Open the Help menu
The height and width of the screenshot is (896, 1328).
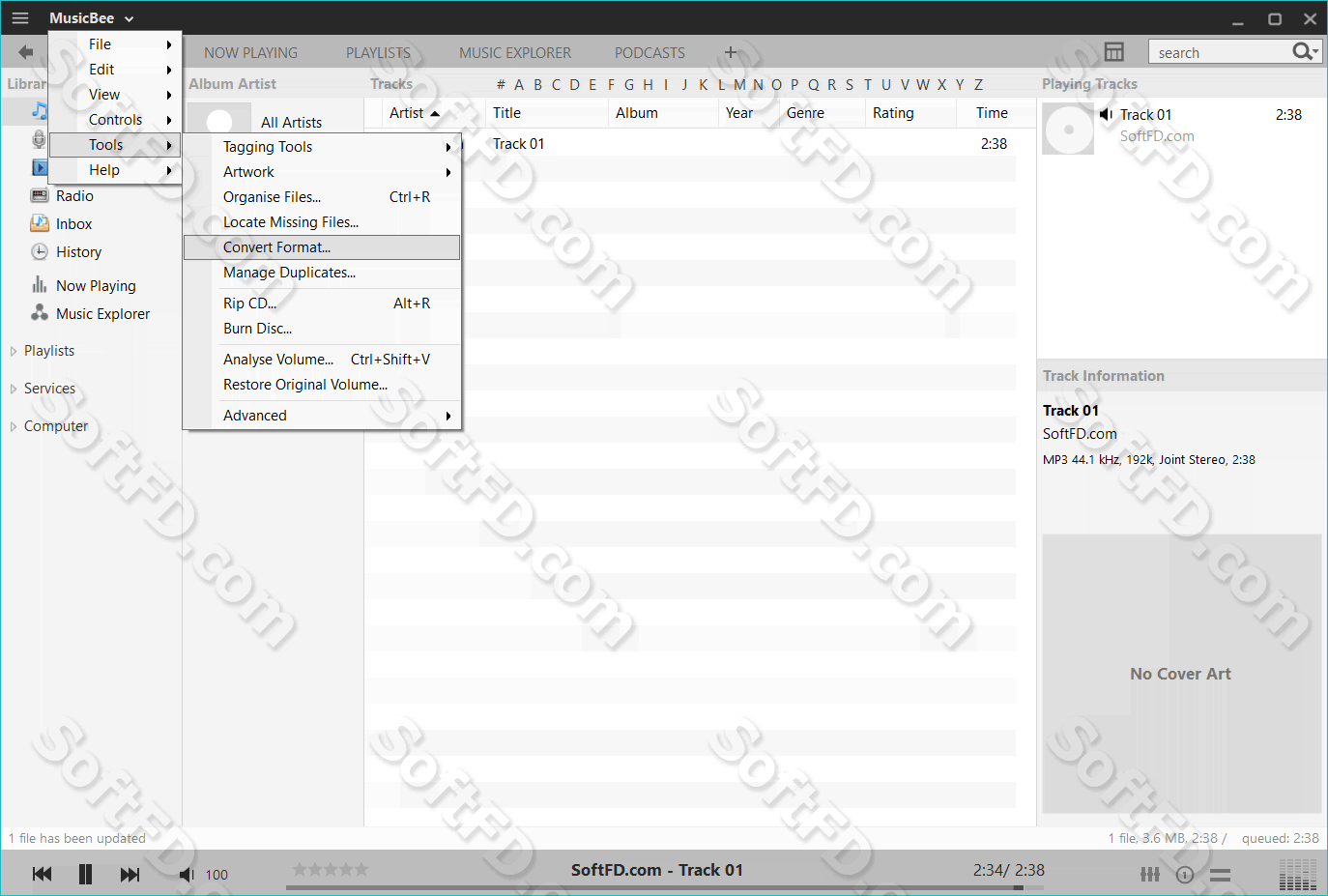pyautogui.click(x=115, y=170)
